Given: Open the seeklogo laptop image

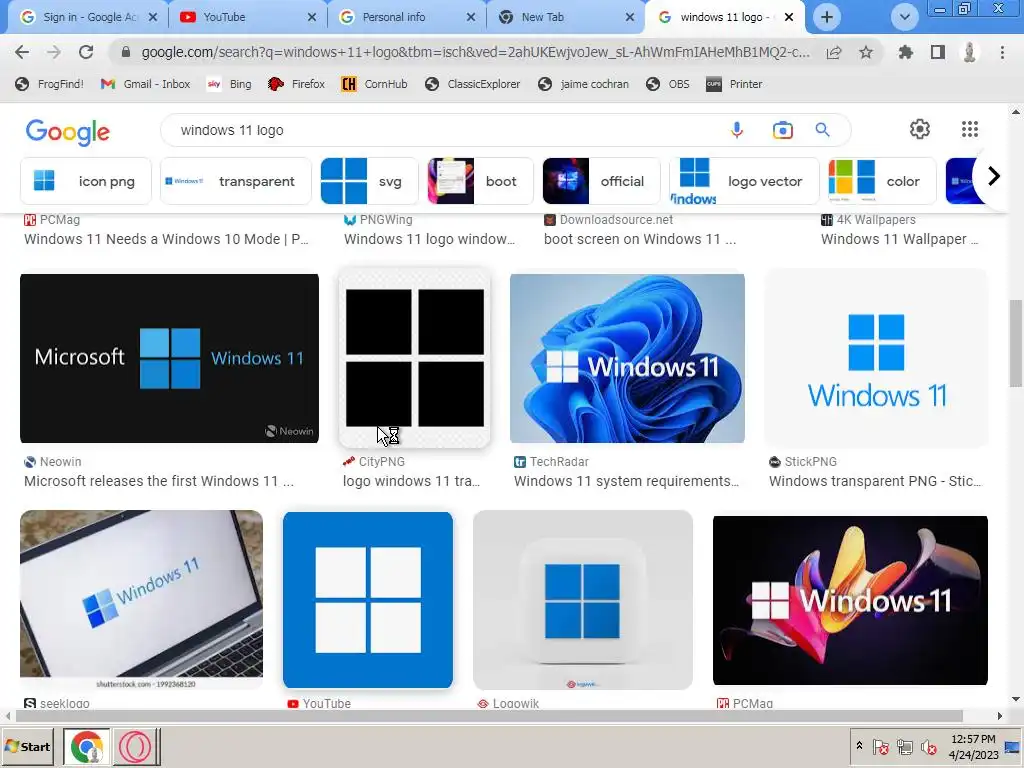Looking at the screenshot, I should 141,600.
